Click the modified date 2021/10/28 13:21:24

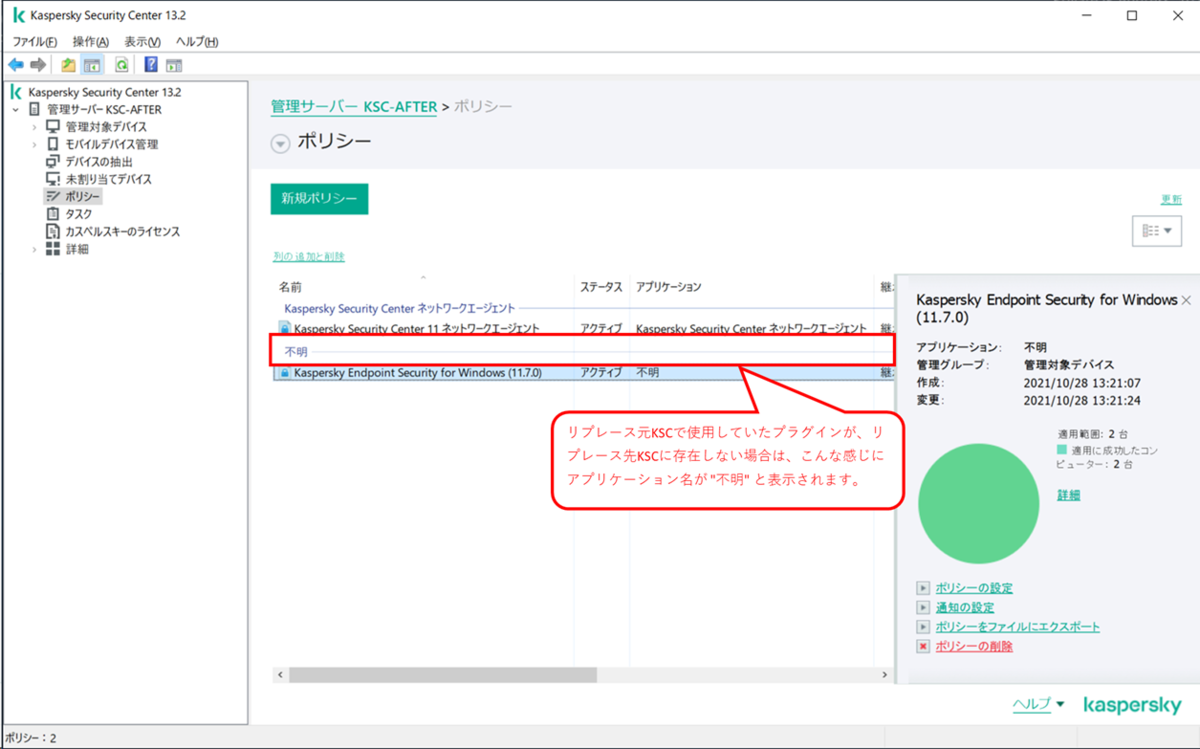point(1082,400)
